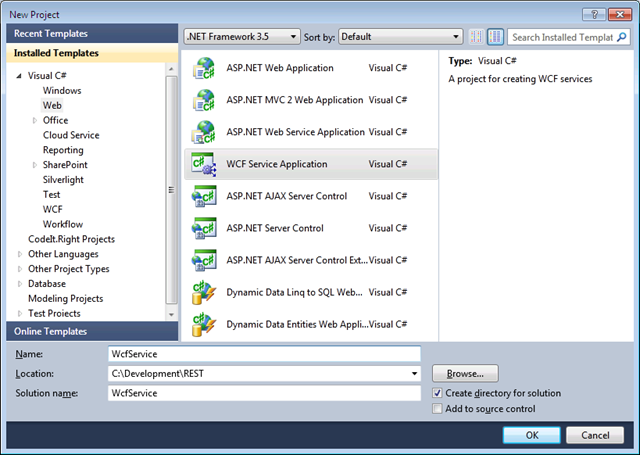
Task: Select the Windows category
Action: 62,91
